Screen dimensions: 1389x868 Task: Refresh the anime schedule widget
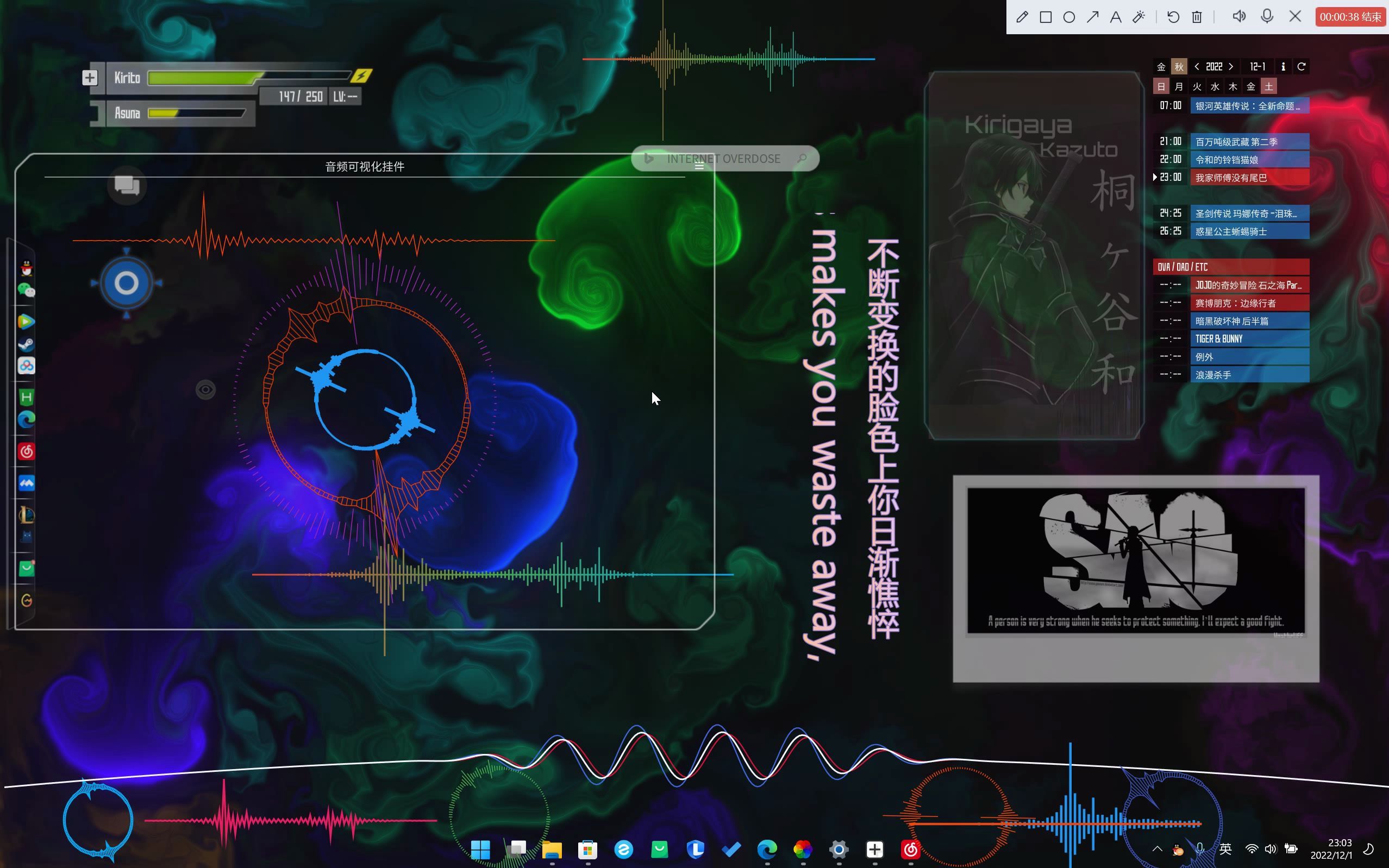click(x=1301, y=67)
